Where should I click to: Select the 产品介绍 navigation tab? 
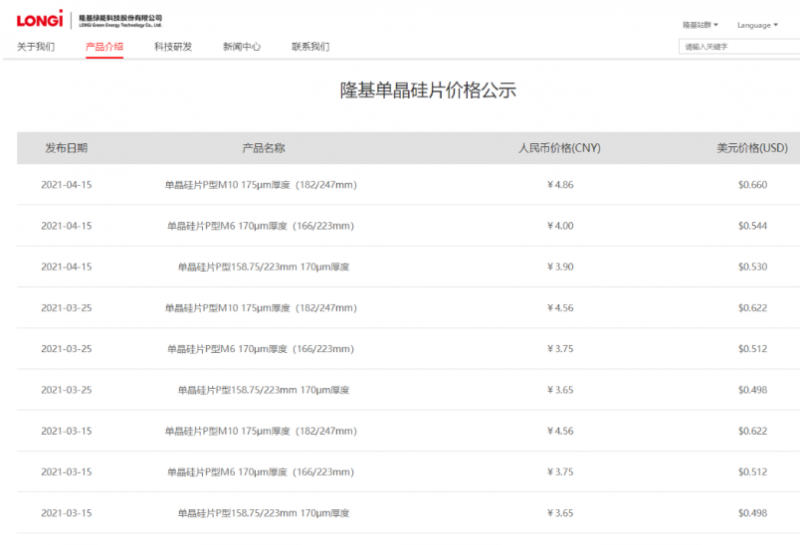(104, 47)
